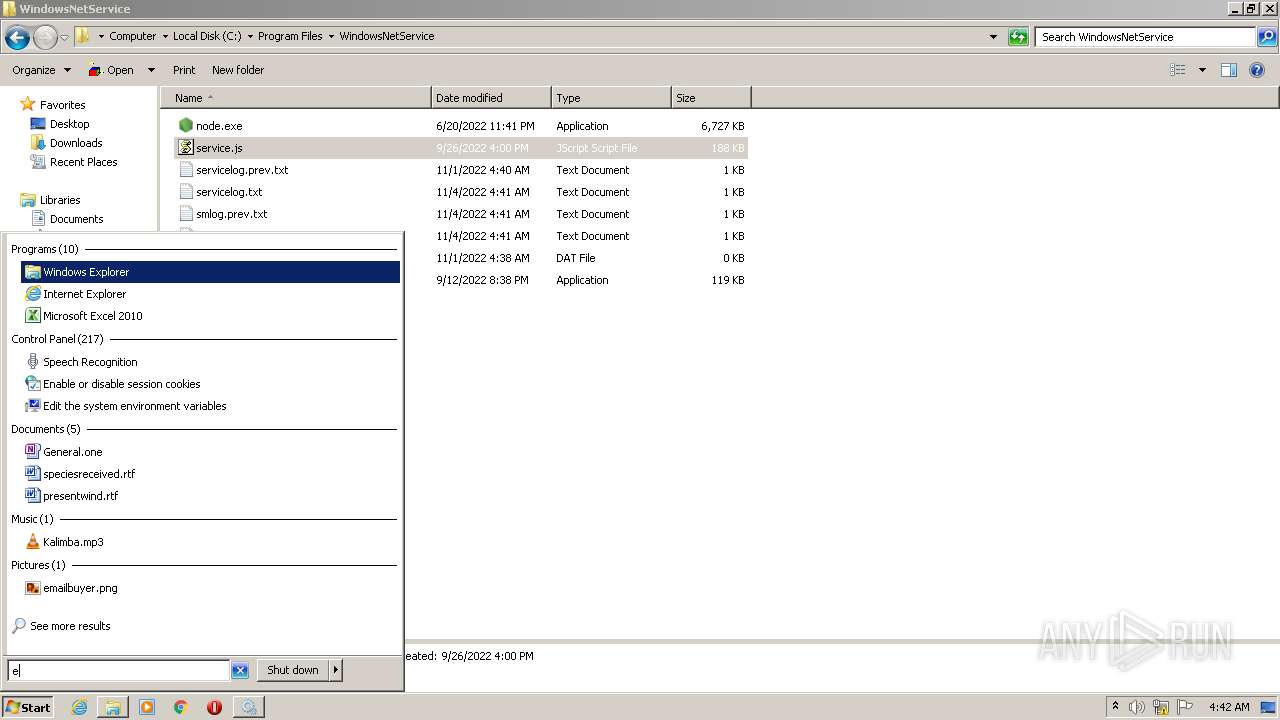
Task: Create a New folder
Action: 238,70
